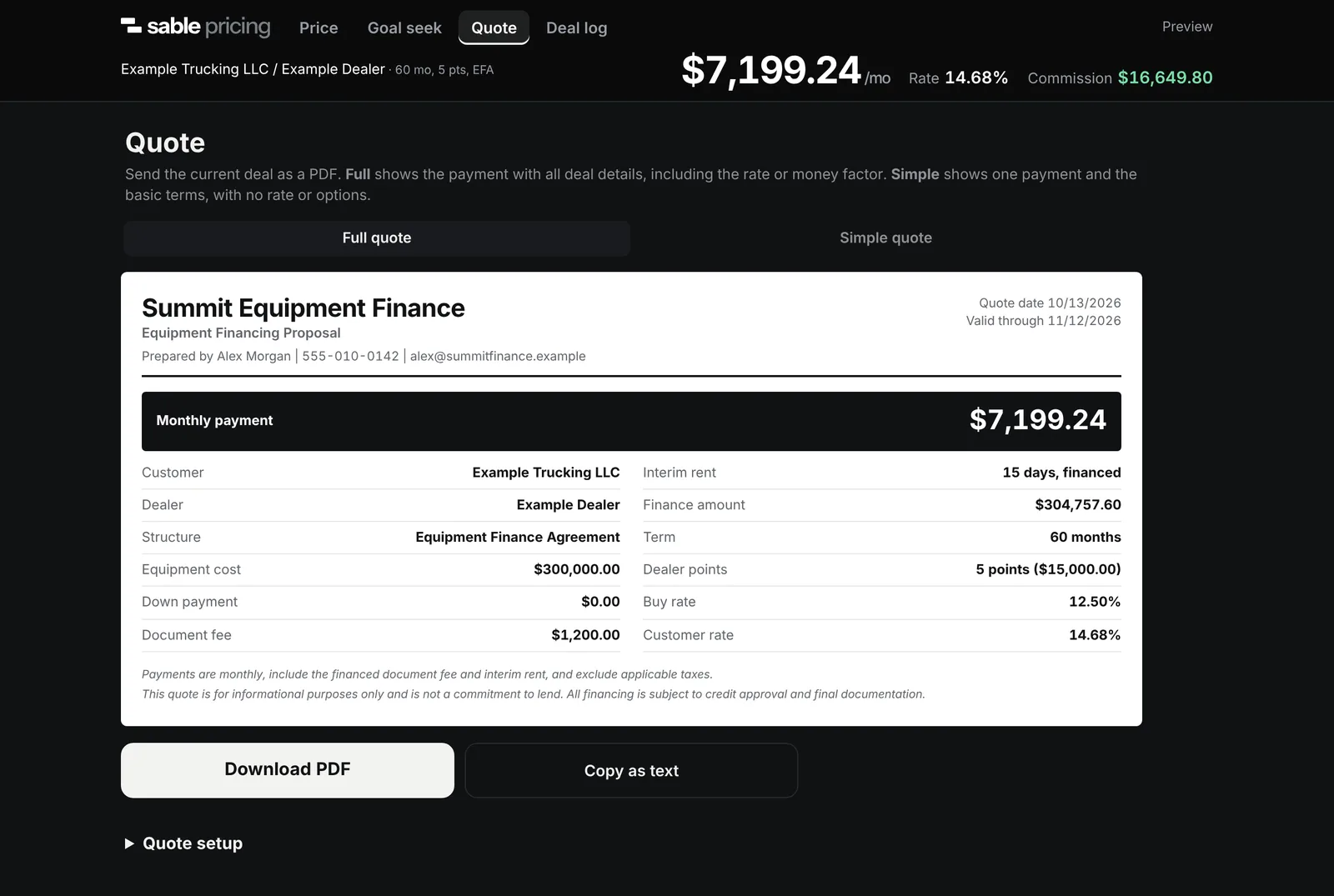
Task: Click the Preview link
Action: click(1187, 27)
